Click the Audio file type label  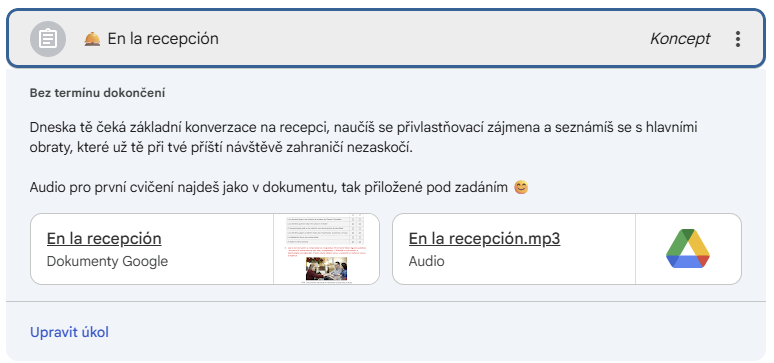click(x=426, y=261)
